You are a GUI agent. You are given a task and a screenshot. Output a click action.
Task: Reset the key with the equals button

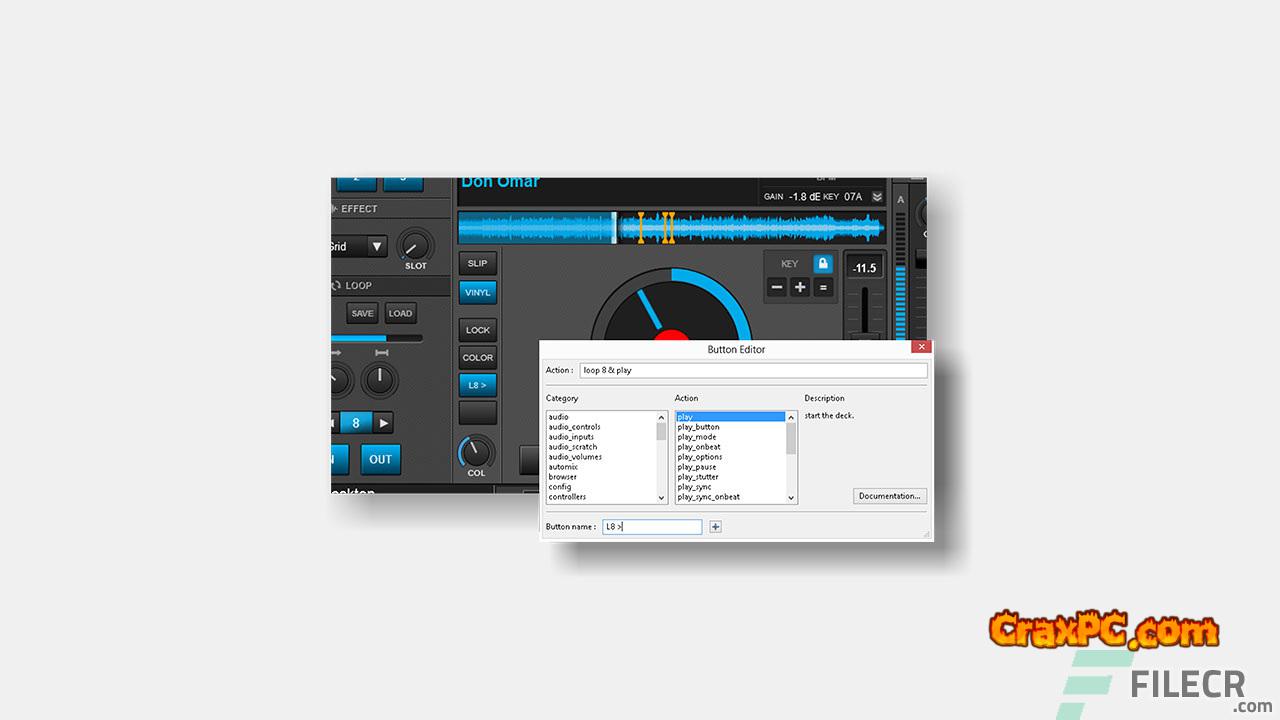click(x=823, y=288)
